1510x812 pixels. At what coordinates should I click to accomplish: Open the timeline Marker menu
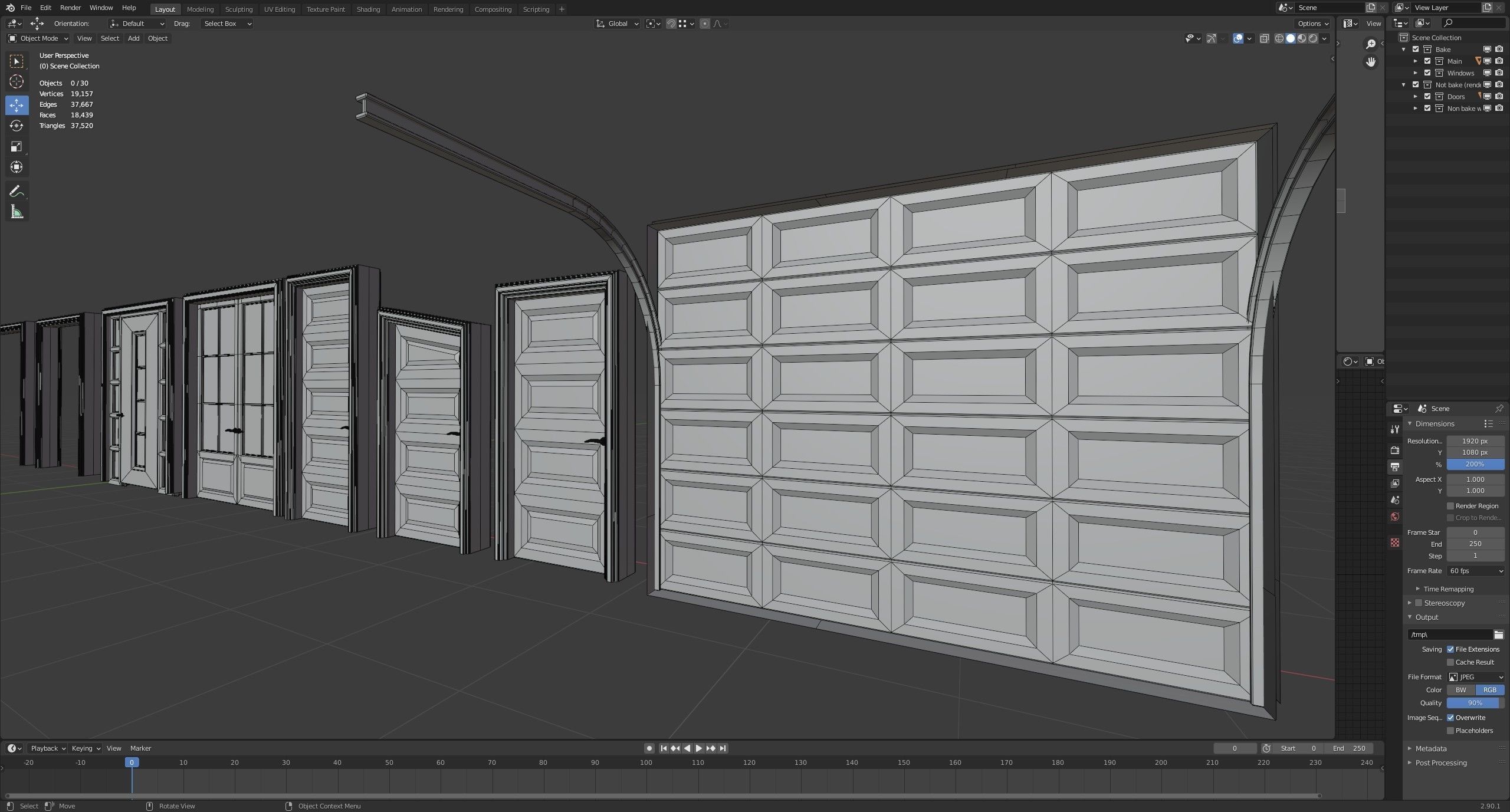click(x=140, y=748)
